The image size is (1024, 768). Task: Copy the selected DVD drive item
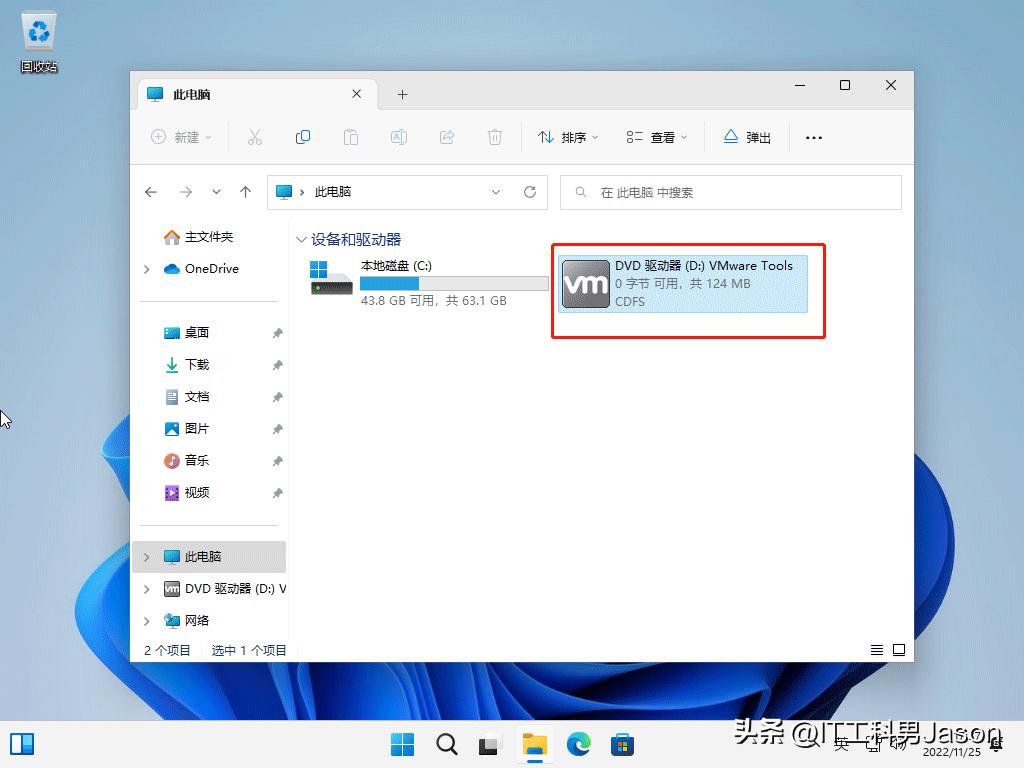(302, 137)
